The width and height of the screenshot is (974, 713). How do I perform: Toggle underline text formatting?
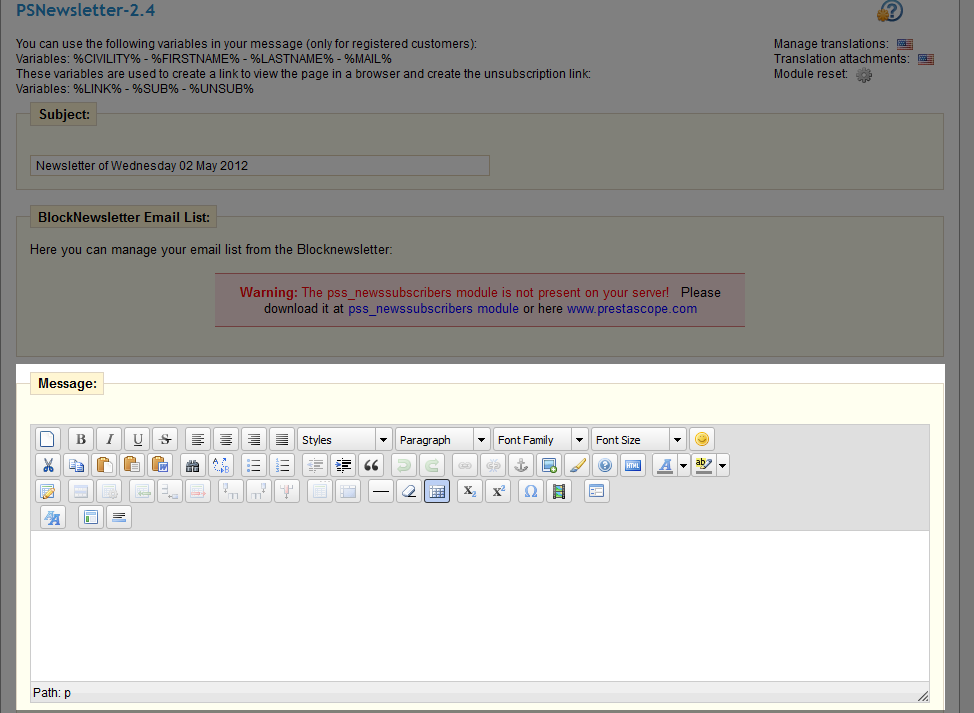pos(137,439)
